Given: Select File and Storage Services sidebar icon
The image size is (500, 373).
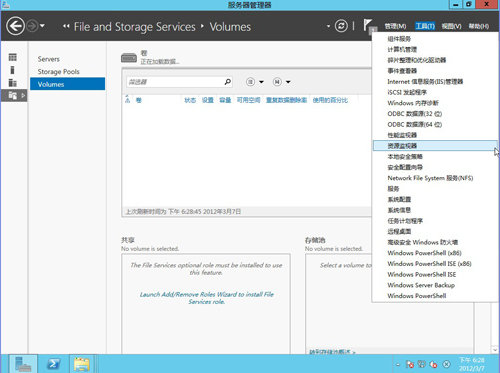Looking at the screenshot, I should [13, 95].
